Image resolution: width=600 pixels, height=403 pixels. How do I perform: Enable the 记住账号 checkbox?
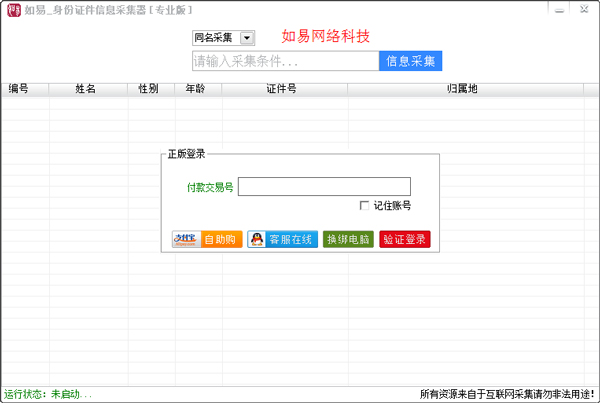pos(365,206)
